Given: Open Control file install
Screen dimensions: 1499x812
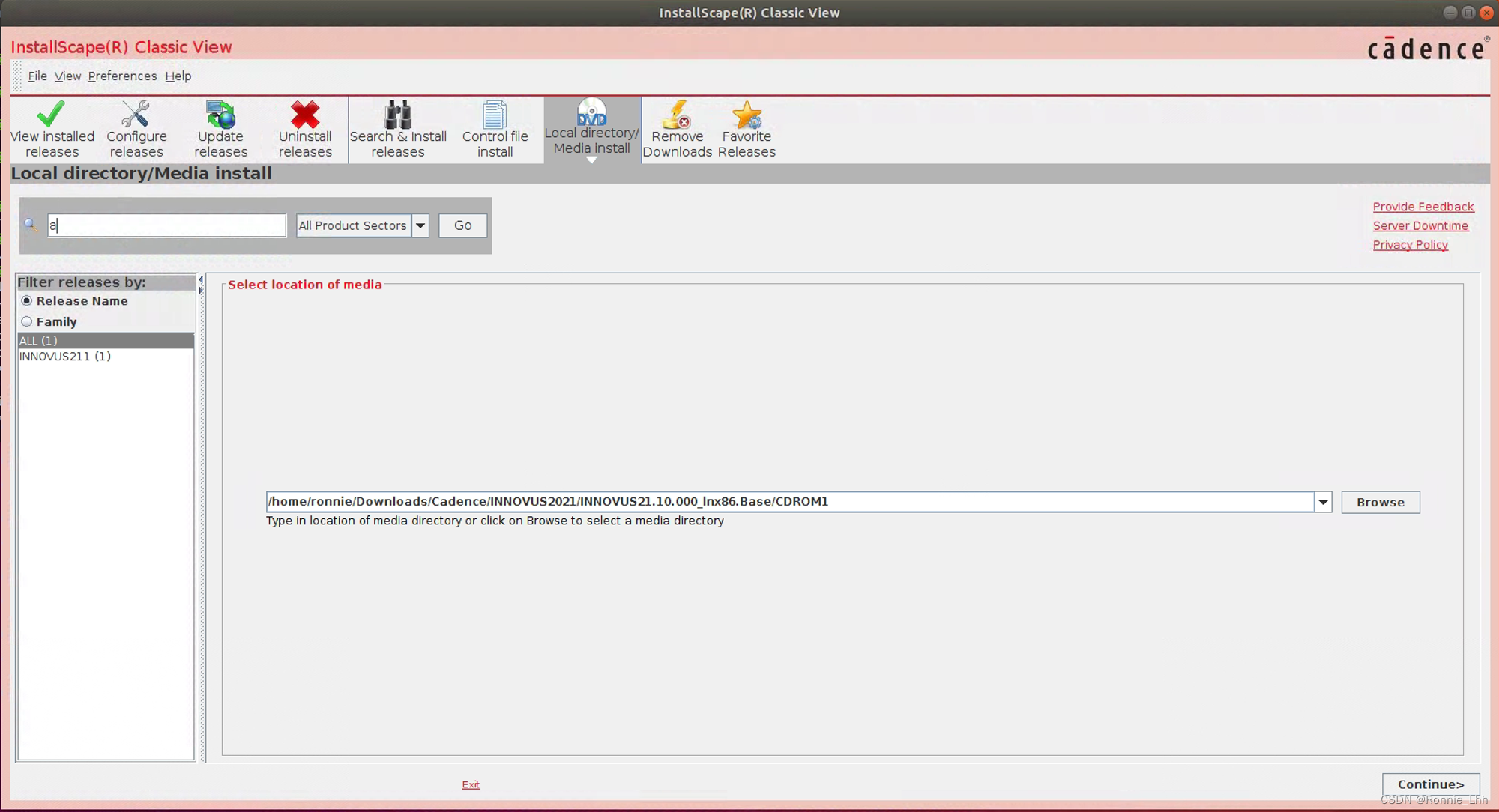Looking at the screenshot, I should (x=495, y=129).
